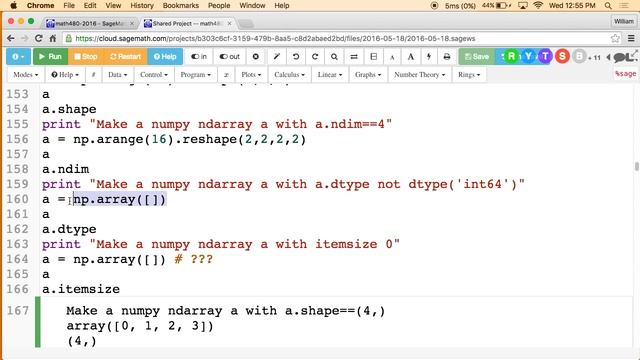Expand the Data dropdown
Image resolution: width=640 pixels, height=360 pixels.
pyautogui.click(x=118, y=75)
